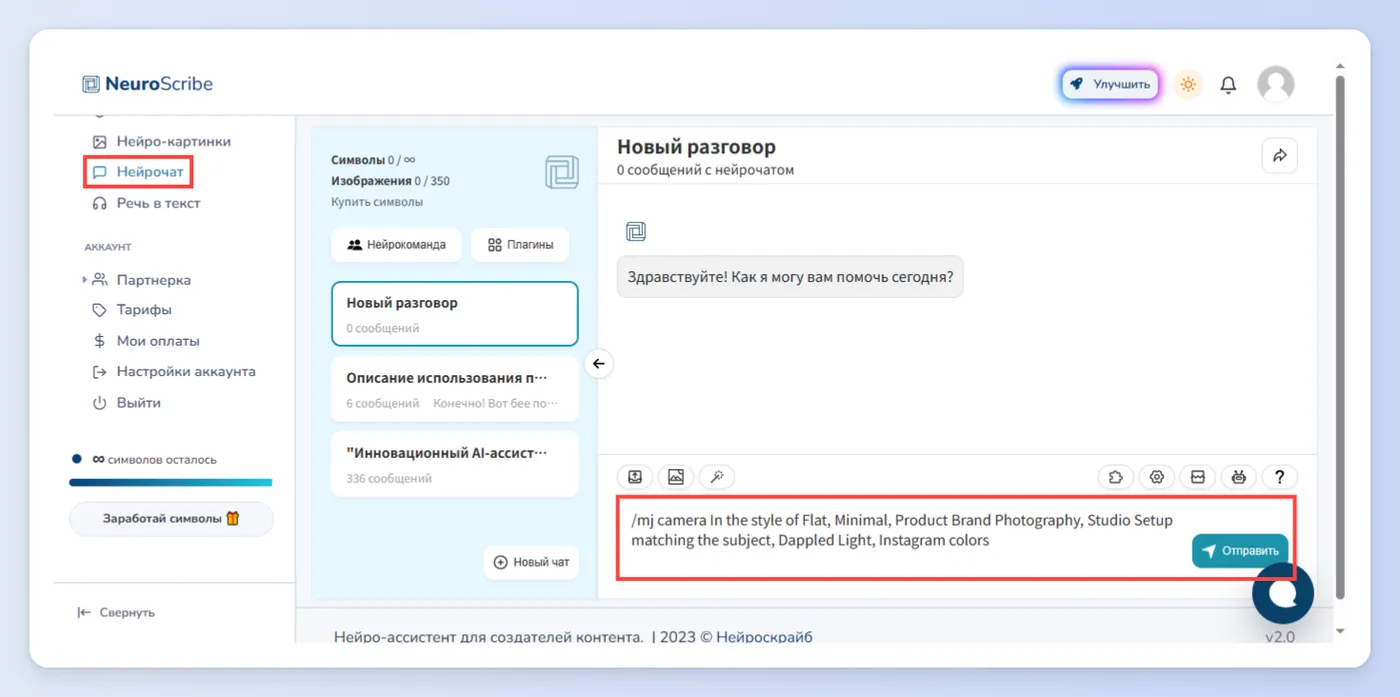Click into the prompt text field

point(905,538)
